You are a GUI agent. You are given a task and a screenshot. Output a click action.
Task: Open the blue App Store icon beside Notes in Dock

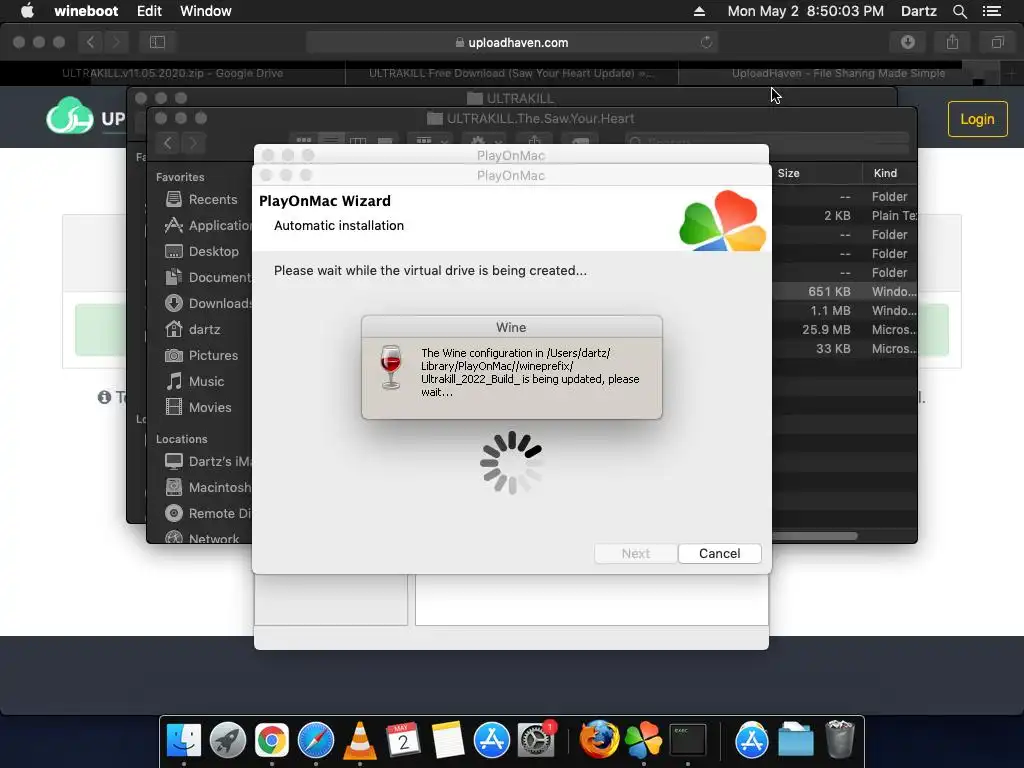(x=492, y=741)
